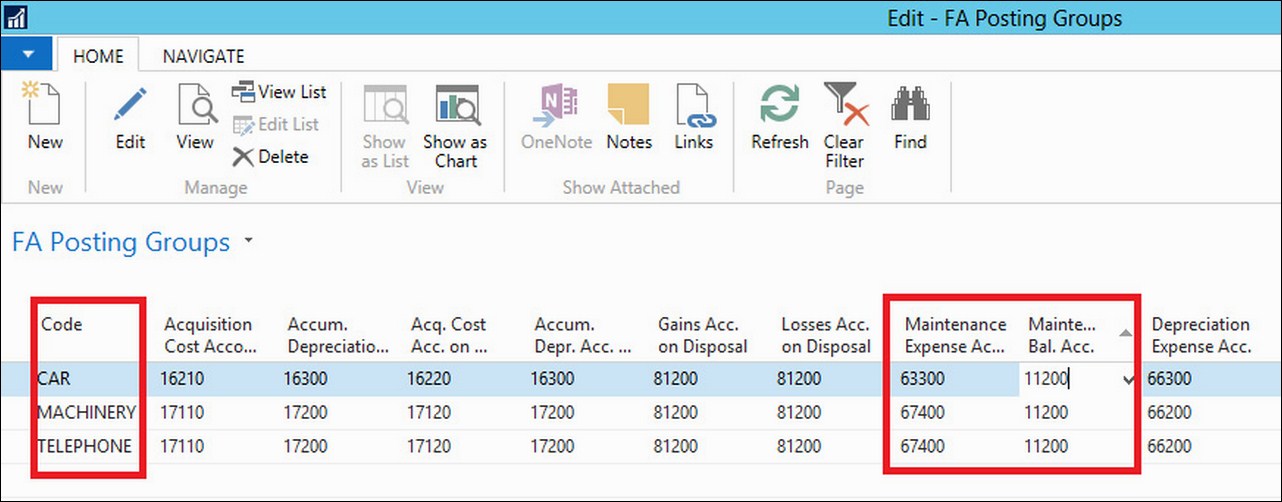Choose View List in Manage group

tap(279, 92)
